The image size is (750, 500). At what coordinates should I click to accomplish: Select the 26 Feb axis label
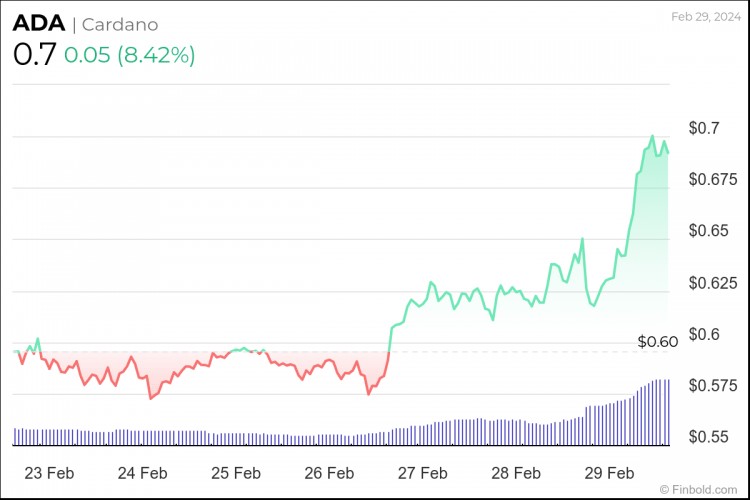point(329,473)
